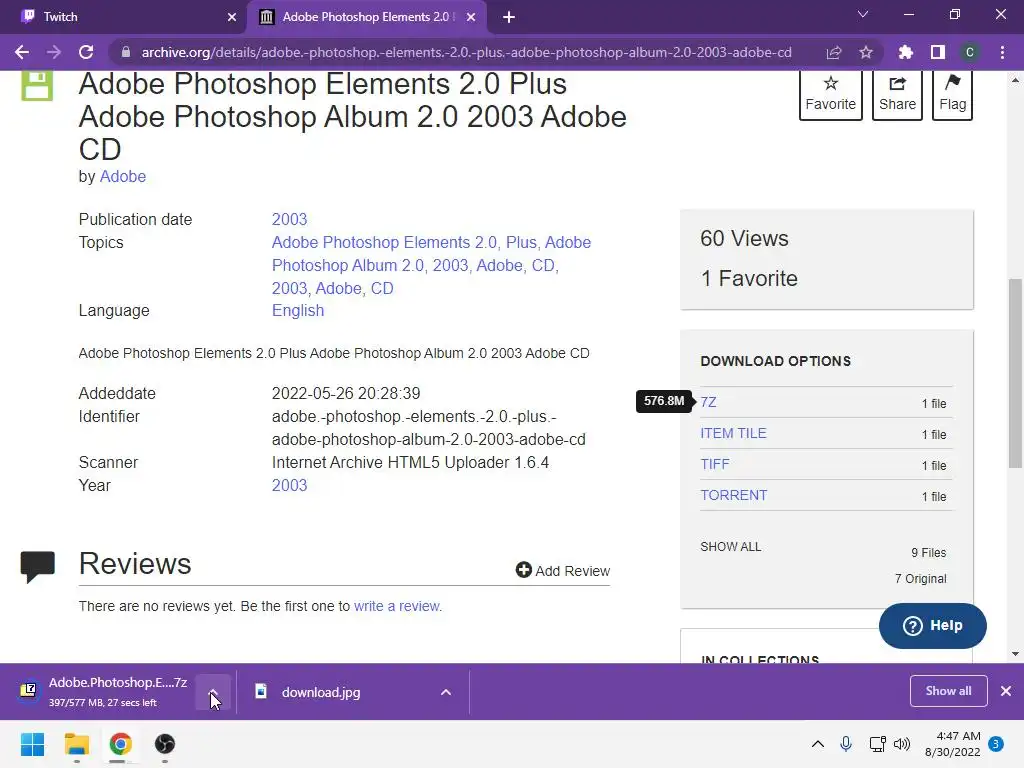Bookmark this page with the star icon

click(x=866, y=52)
